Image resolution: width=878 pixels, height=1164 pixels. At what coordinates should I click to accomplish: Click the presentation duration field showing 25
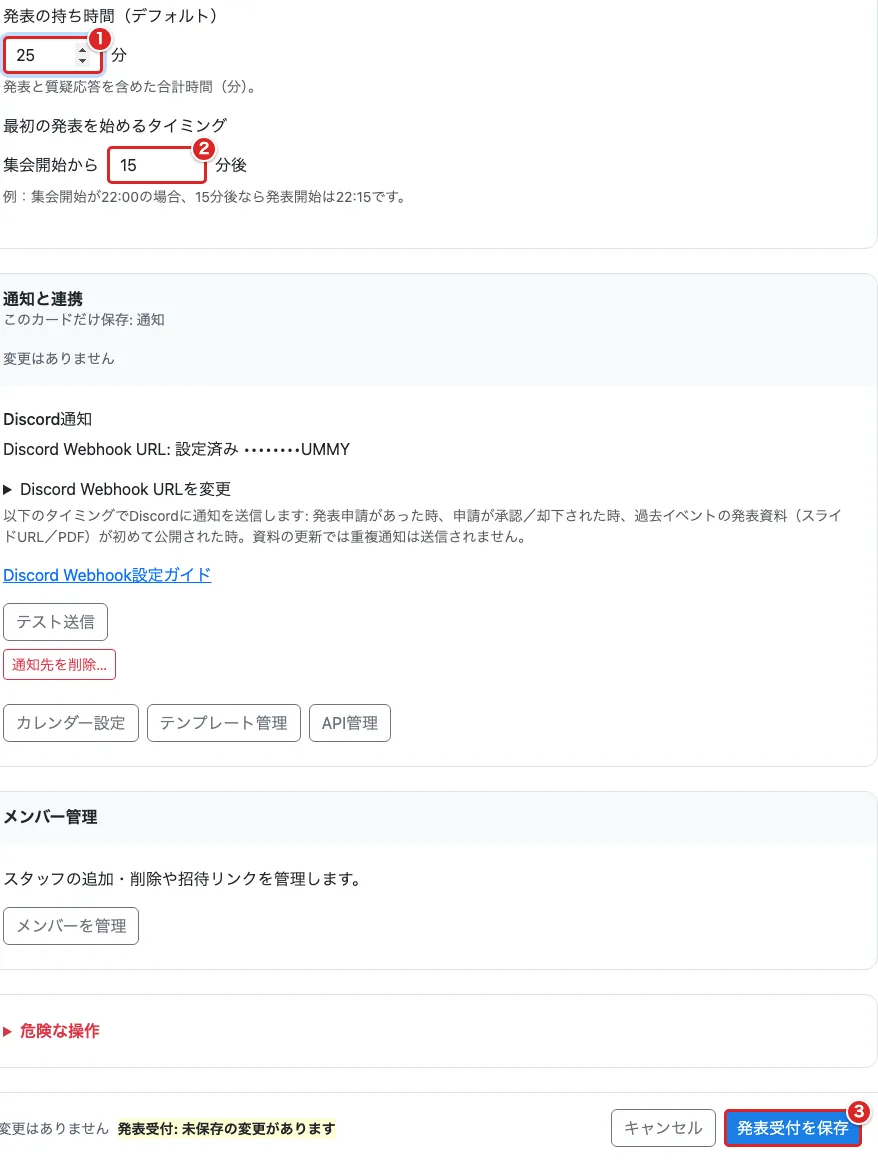pos(52,55)
